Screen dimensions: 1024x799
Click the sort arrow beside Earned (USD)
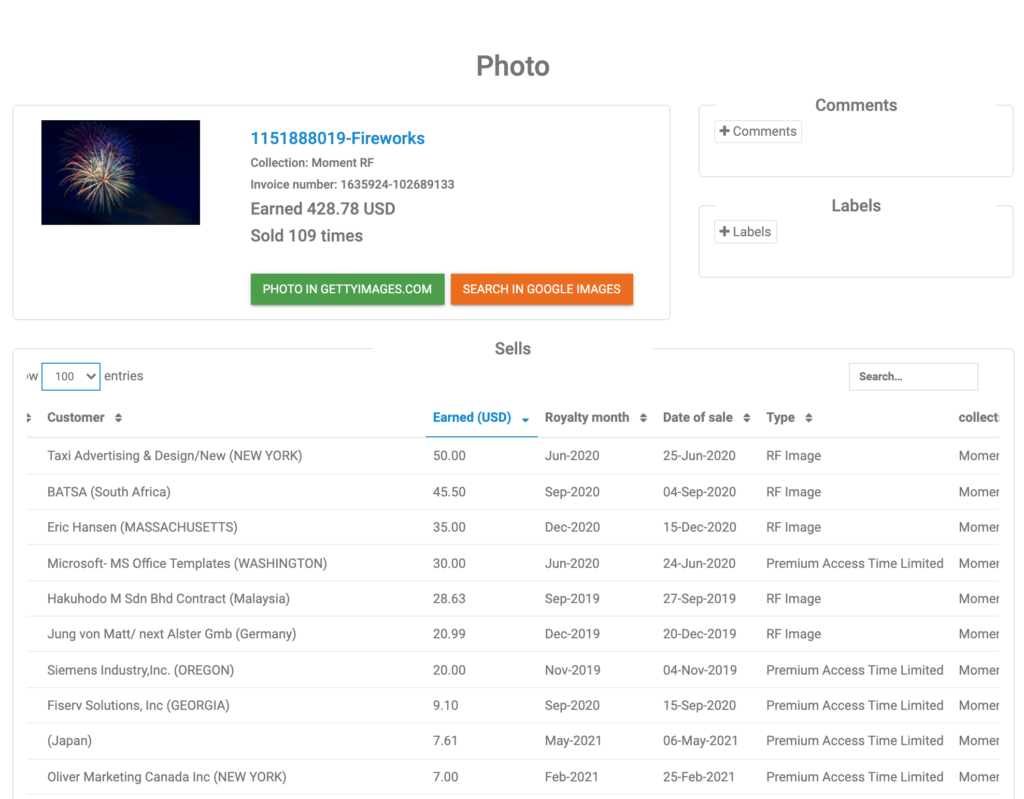click(x=525, y=419)
